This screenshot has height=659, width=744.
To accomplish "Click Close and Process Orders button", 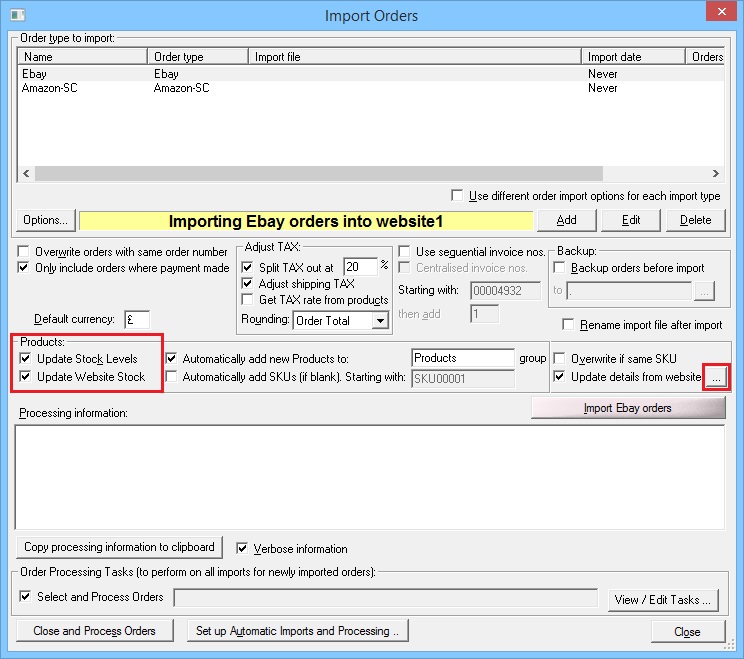I will tap(94, 631).
